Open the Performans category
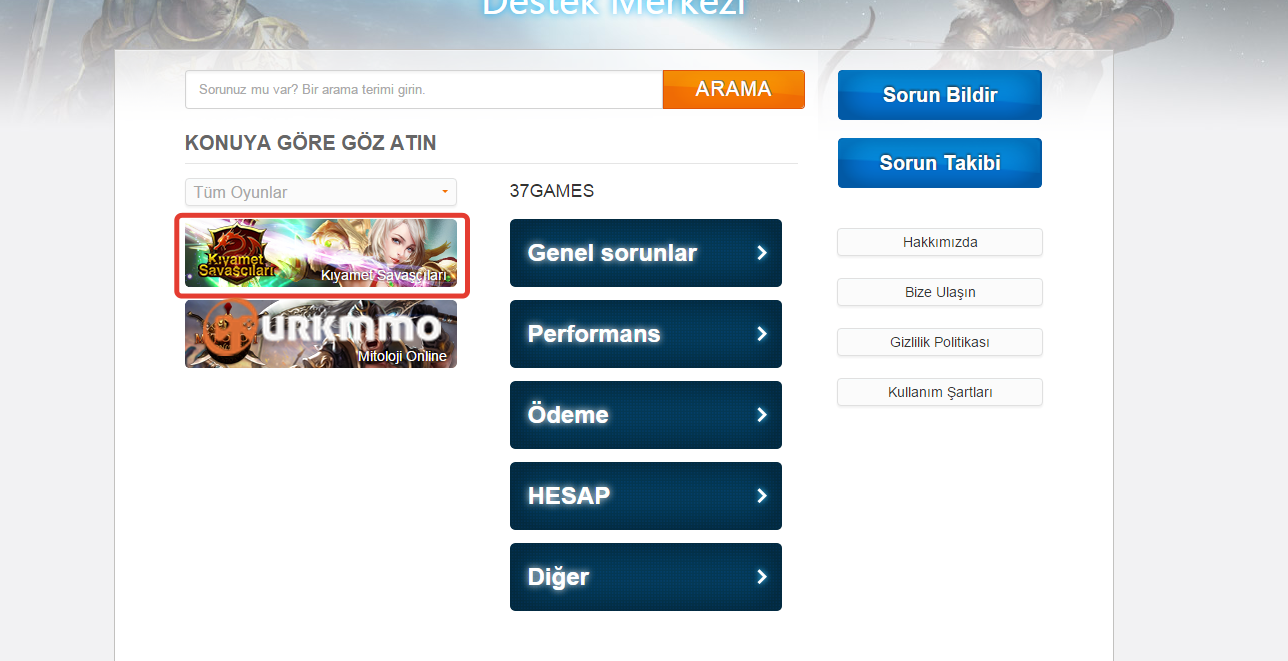Image resolution: width=1288 pixels, height=661 pixels. coord(646,334)
